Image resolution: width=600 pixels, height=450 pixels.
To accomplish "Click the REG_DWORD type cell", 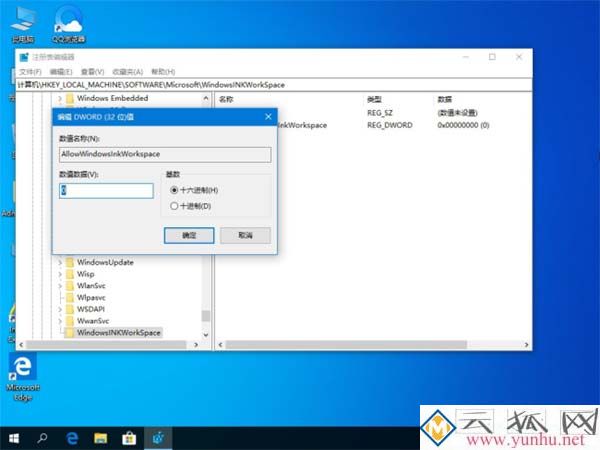I will [390, 125].
